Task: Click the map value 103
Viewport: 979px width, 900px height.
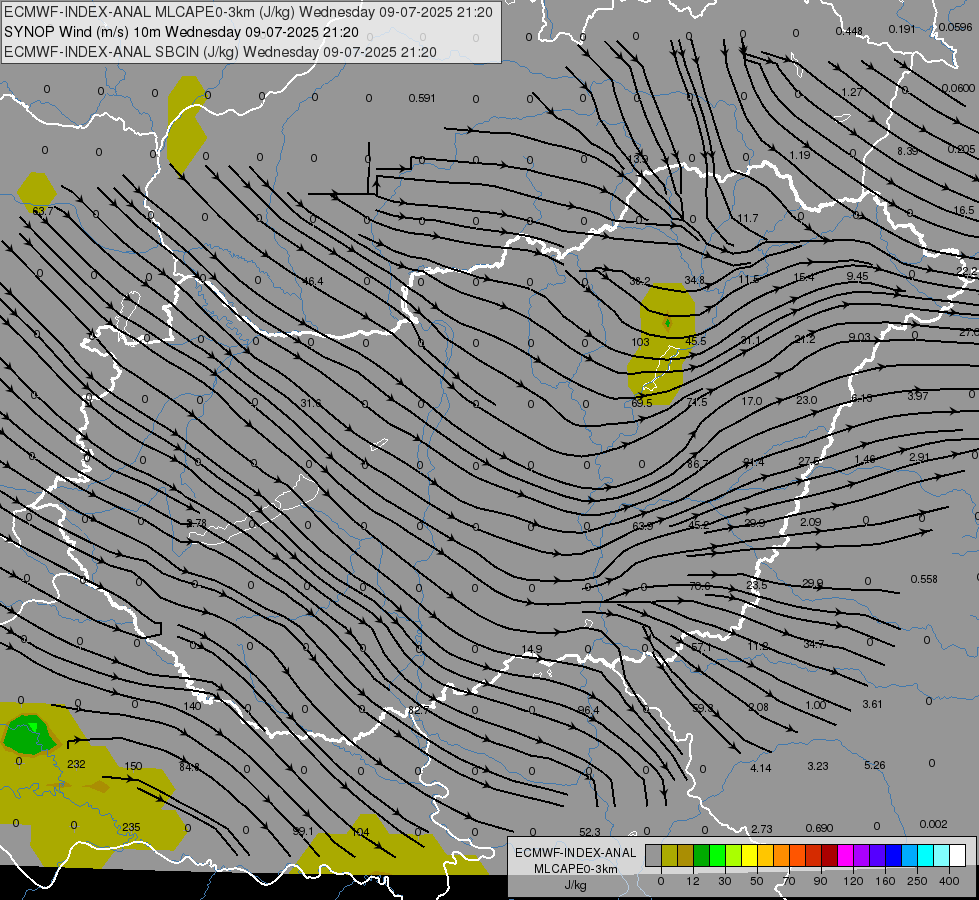Action: click(x=641, y=342)
